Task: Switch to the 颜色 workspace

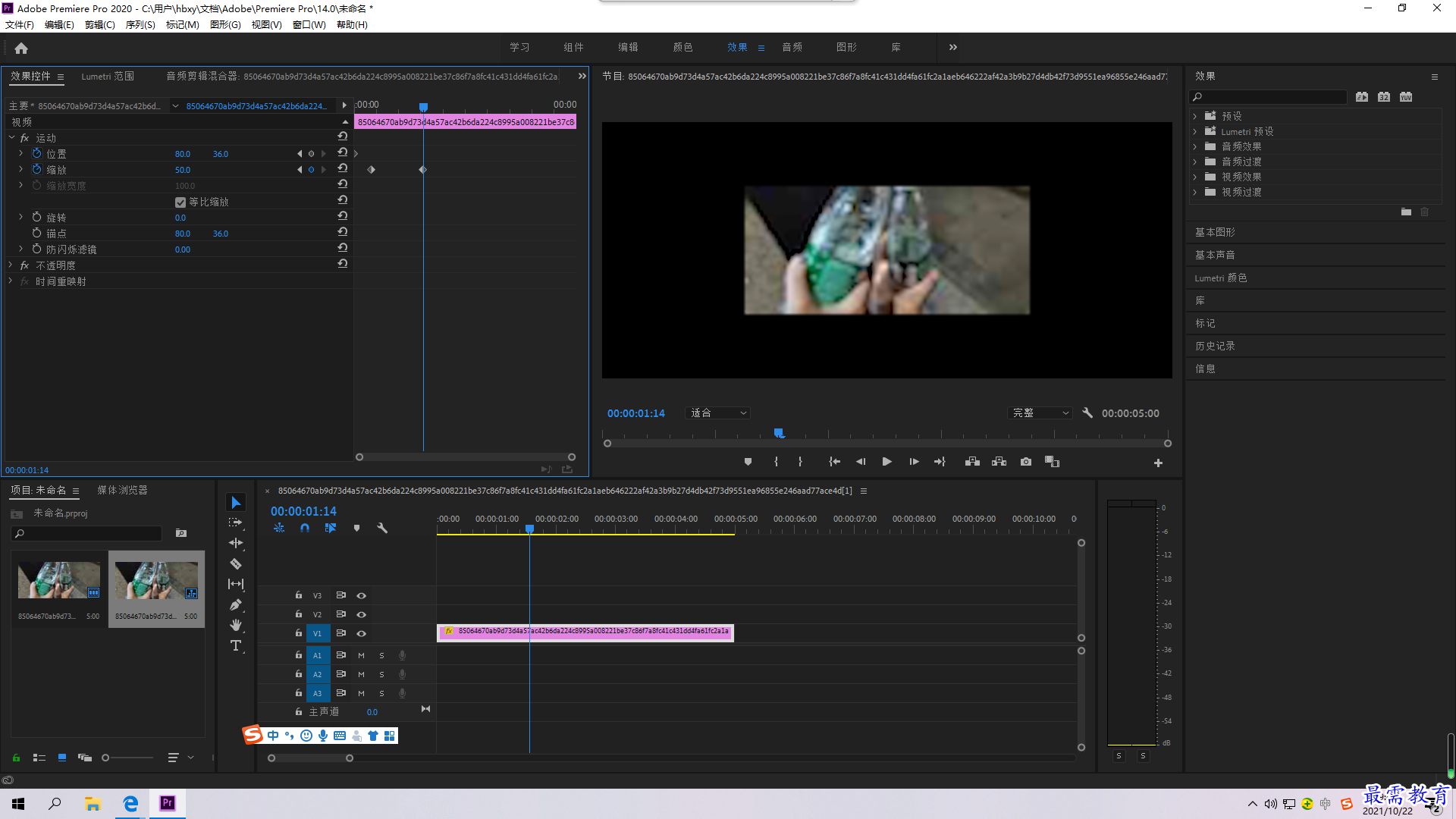Action: point(682,47)
